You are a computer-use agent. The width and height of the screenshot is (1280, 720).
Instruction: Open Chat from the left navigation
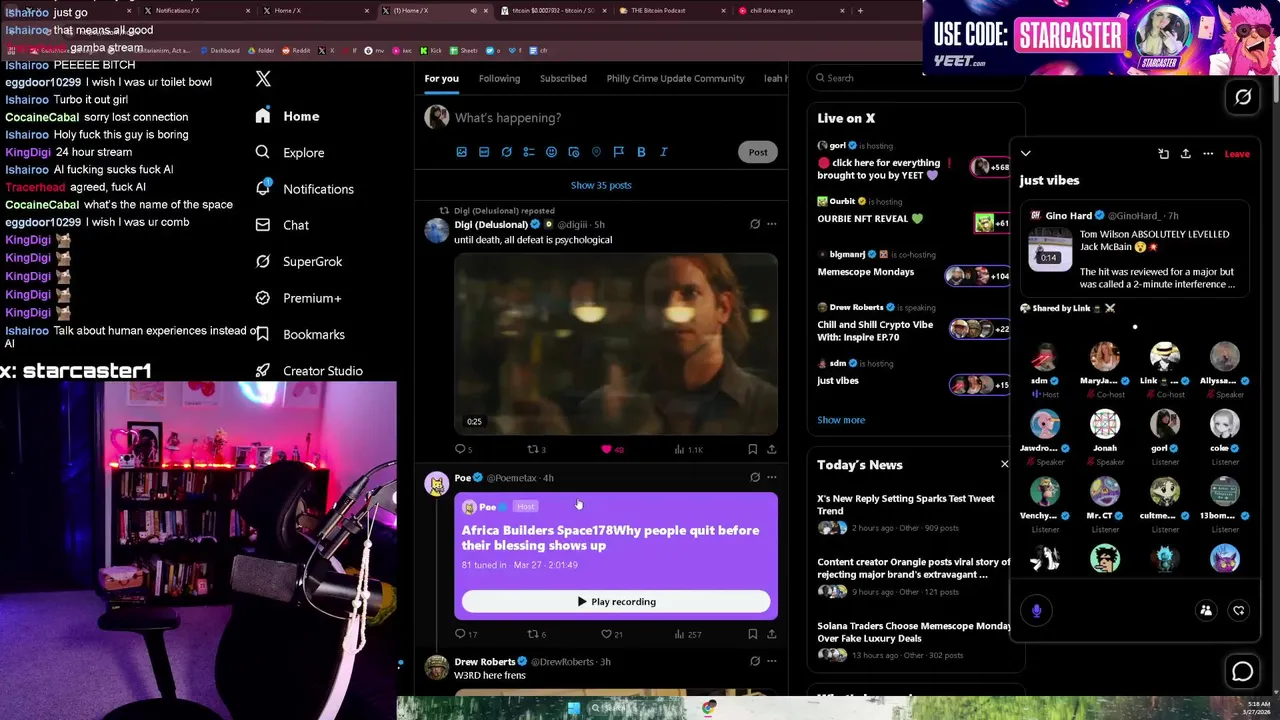(x=282, y=225)
